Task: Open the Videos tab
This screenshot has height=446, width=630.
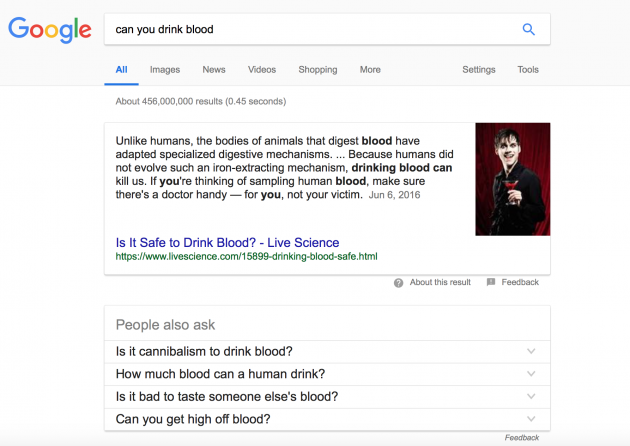Action: coord(262,70)
